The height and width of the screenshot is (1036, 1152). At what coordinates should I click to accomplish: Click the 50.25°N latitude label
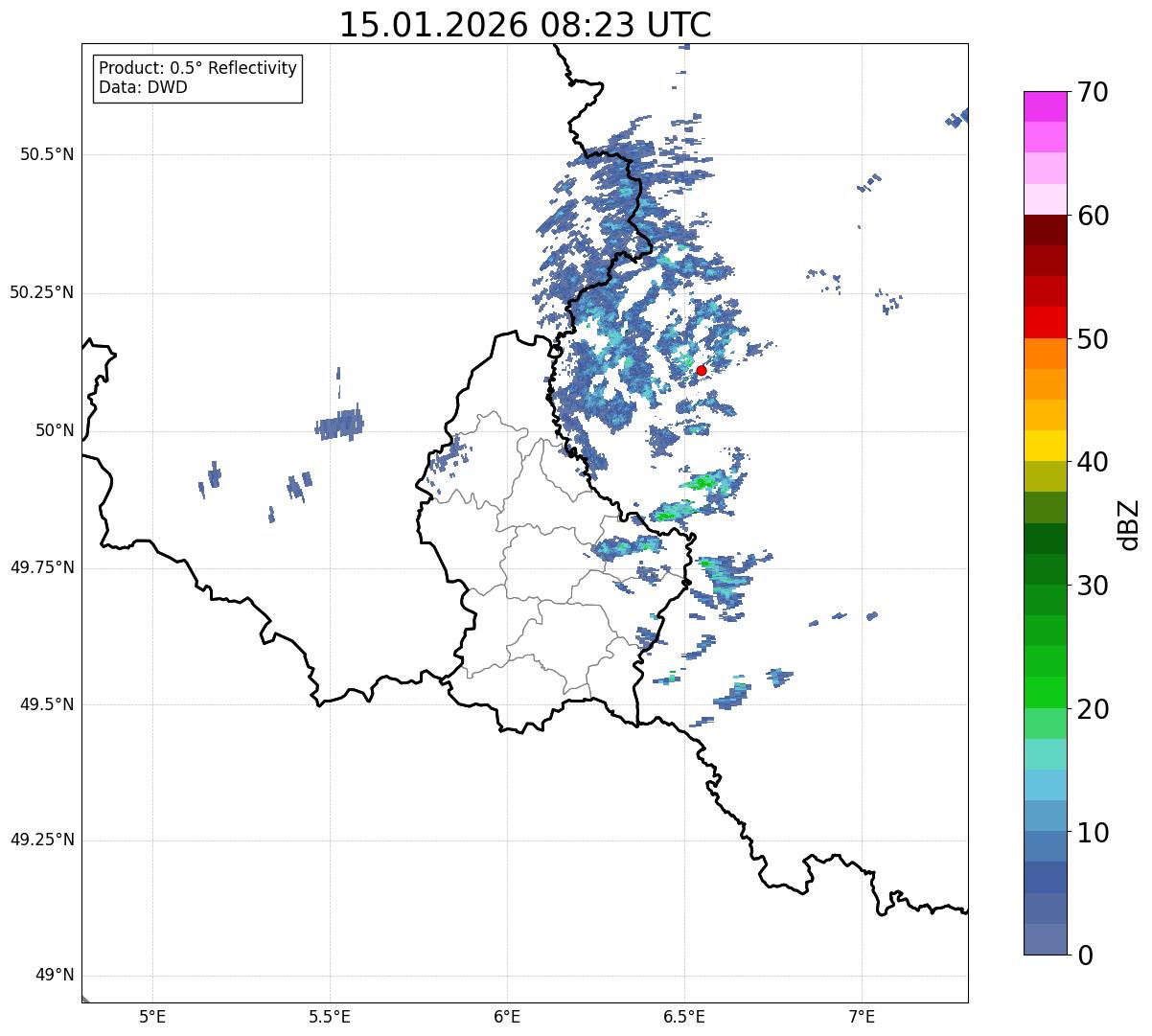point(42,292)
